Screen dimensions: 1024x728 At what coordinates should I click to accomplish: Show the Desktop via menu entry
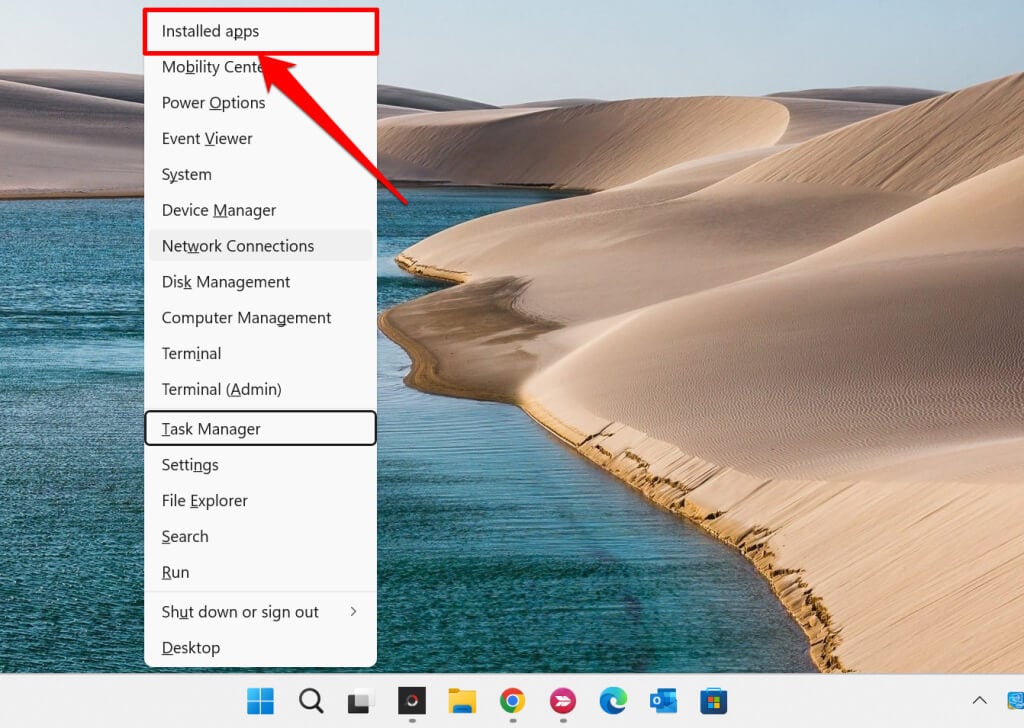(260, 648)
